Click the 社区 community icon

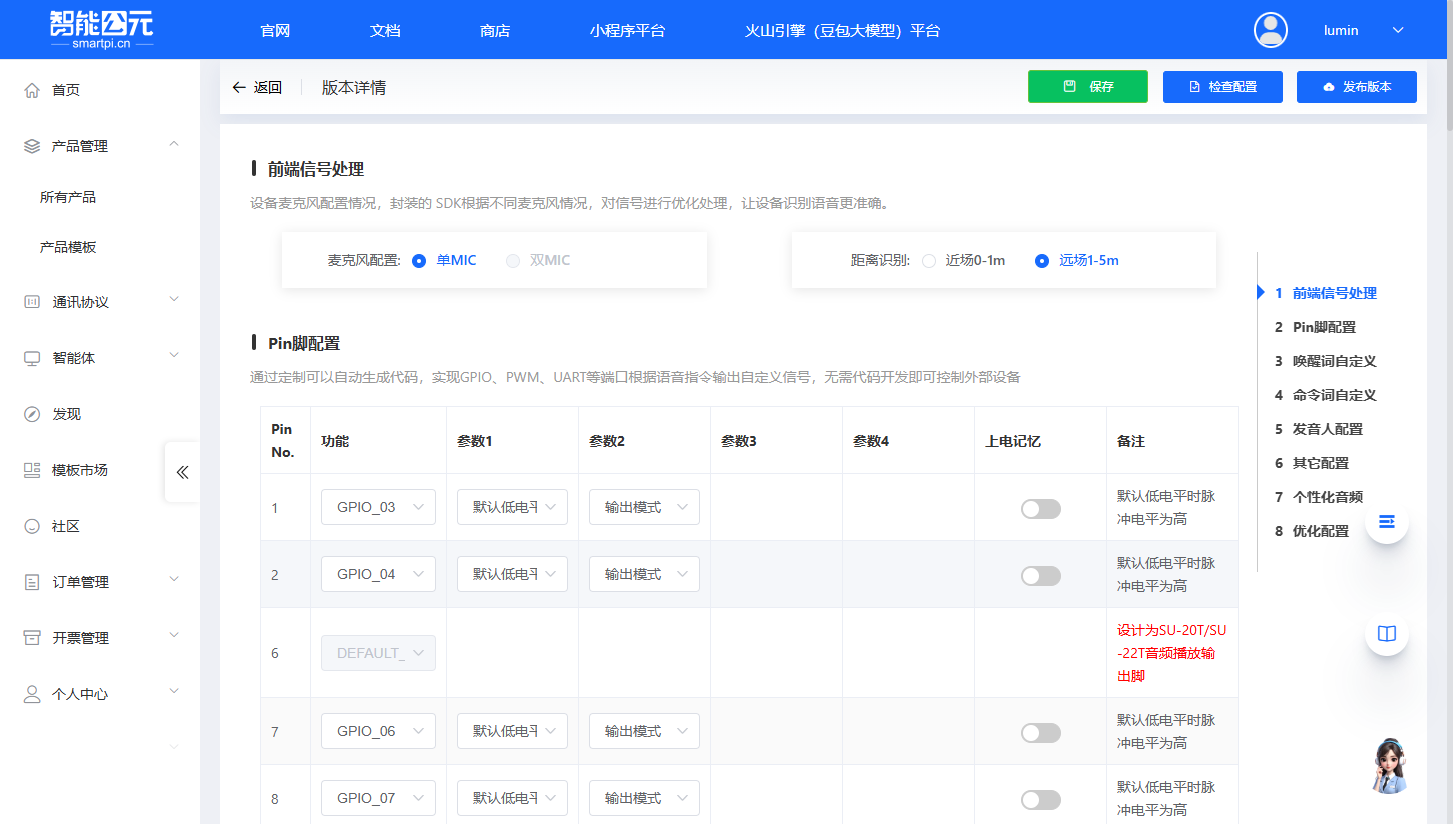[x=30, y=525]
